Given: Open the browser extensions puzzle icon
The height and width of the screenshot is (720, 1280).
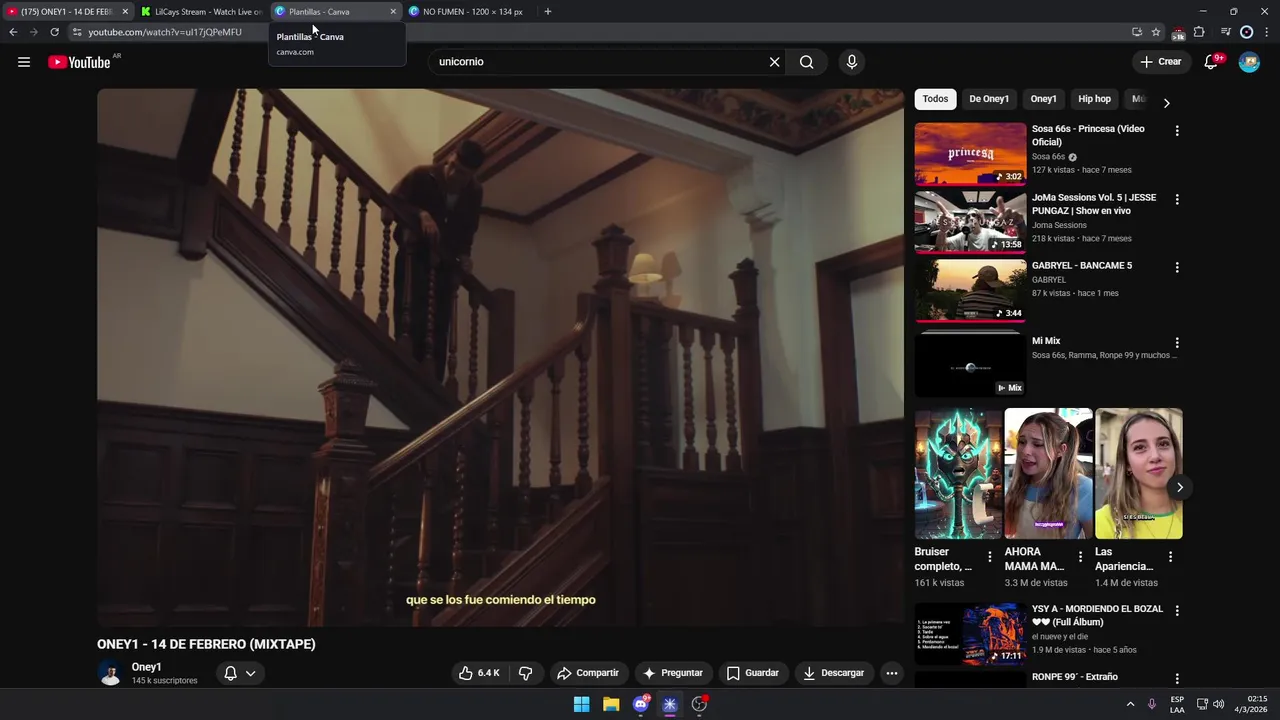Looking at the screenshot, I should coord(1199,32).
